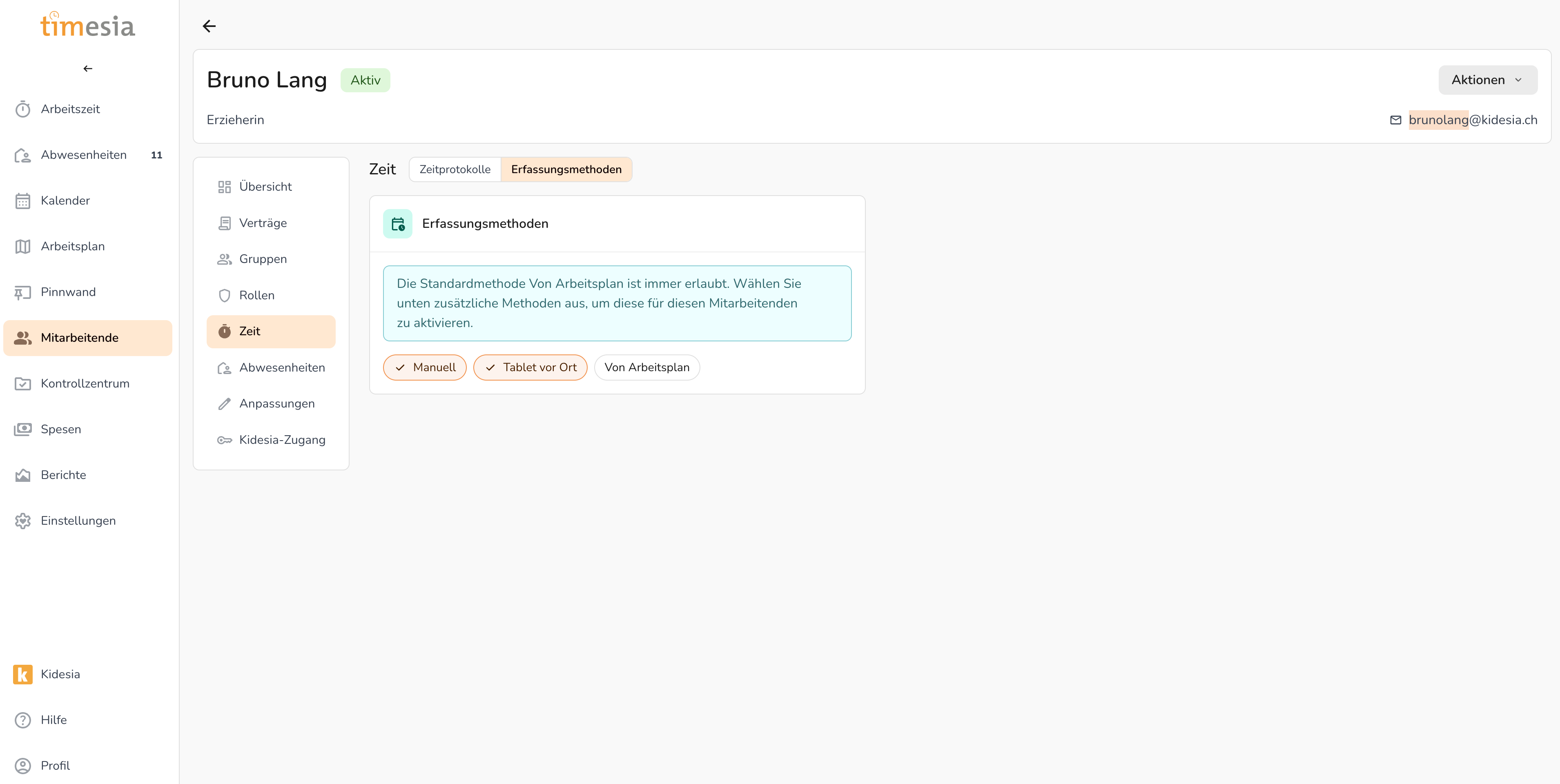Open the Abwesenheiten item with badge 11
Screen dimensions: 1560x784
(84, 155)
